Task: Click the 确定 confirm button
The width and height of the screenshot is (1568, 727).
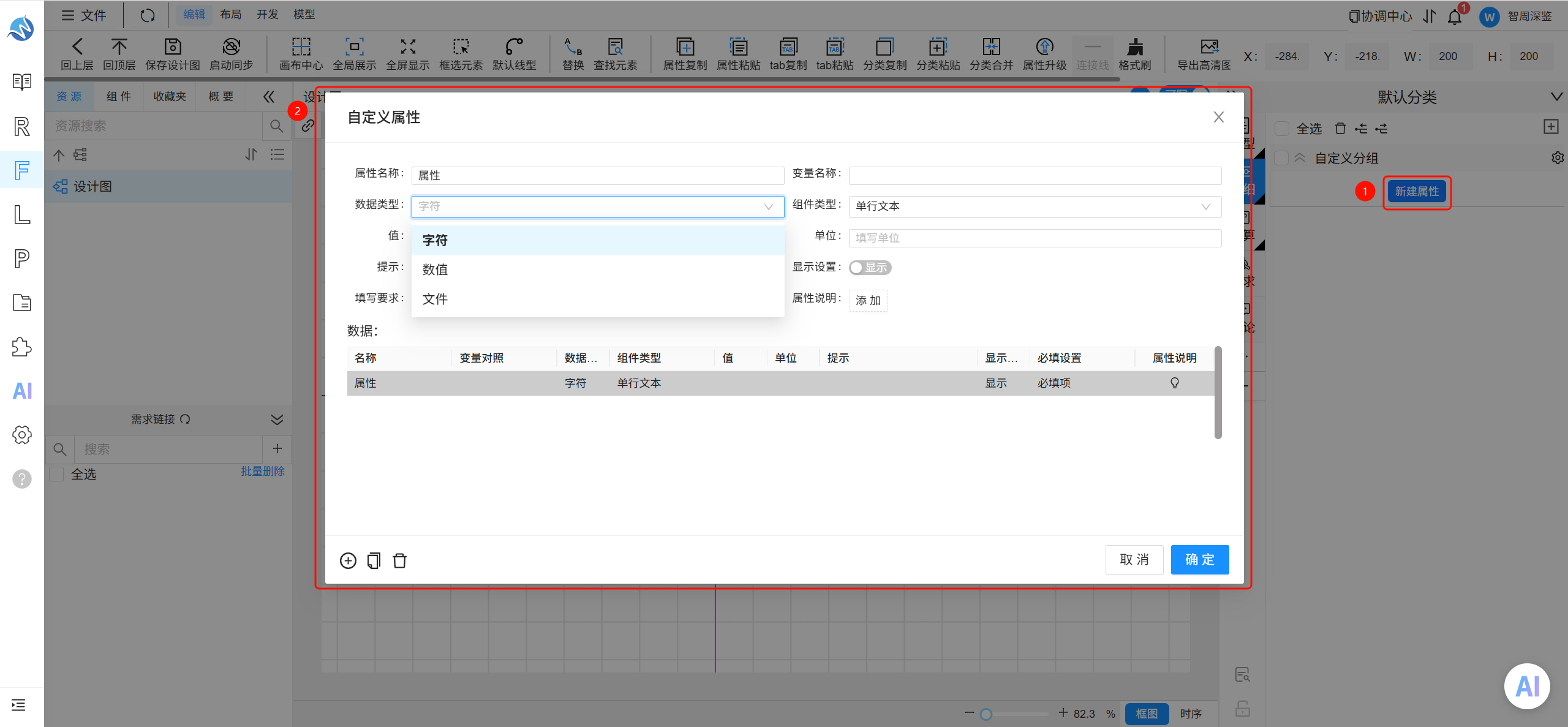Action: (x=1199, y=560)
